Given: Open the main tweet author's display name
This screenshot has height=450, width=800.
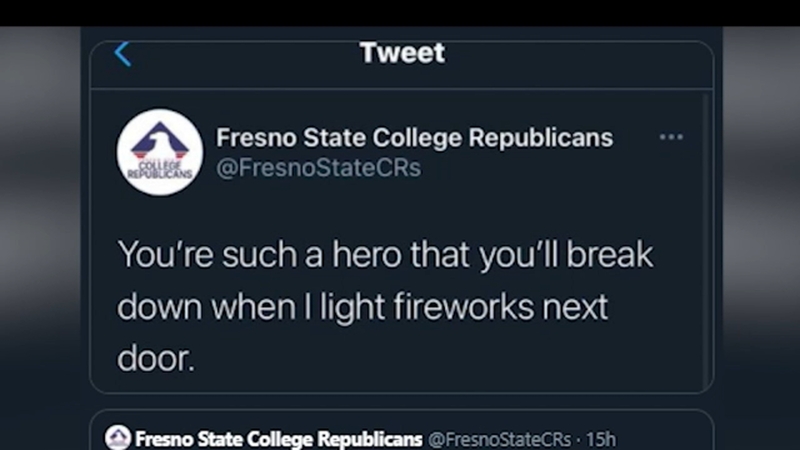Looking at the screenshot, I should pyautogui.click(x=414, y=138).
